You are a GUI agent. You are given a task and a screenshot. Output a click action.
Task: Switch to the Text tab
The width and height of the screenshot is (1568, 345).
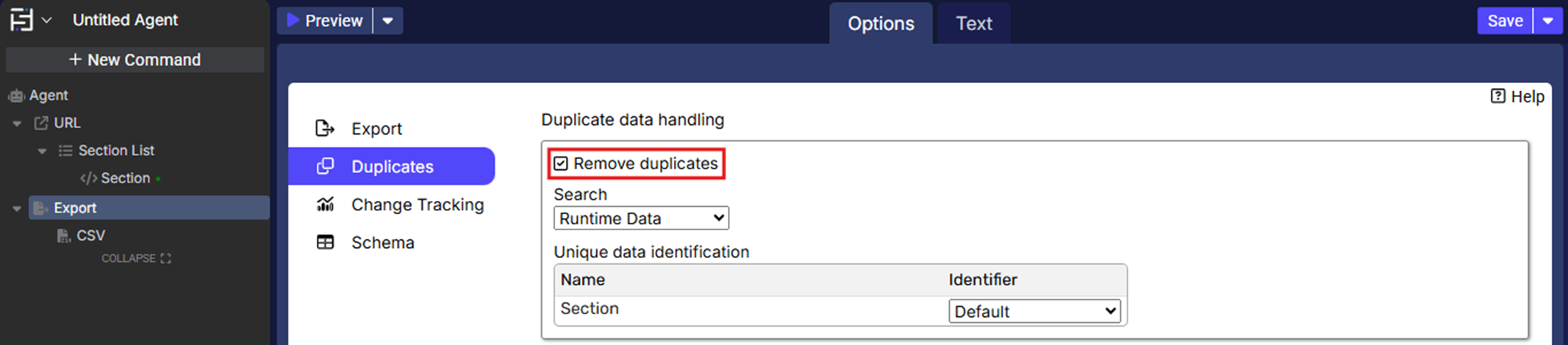click(973, 24)
